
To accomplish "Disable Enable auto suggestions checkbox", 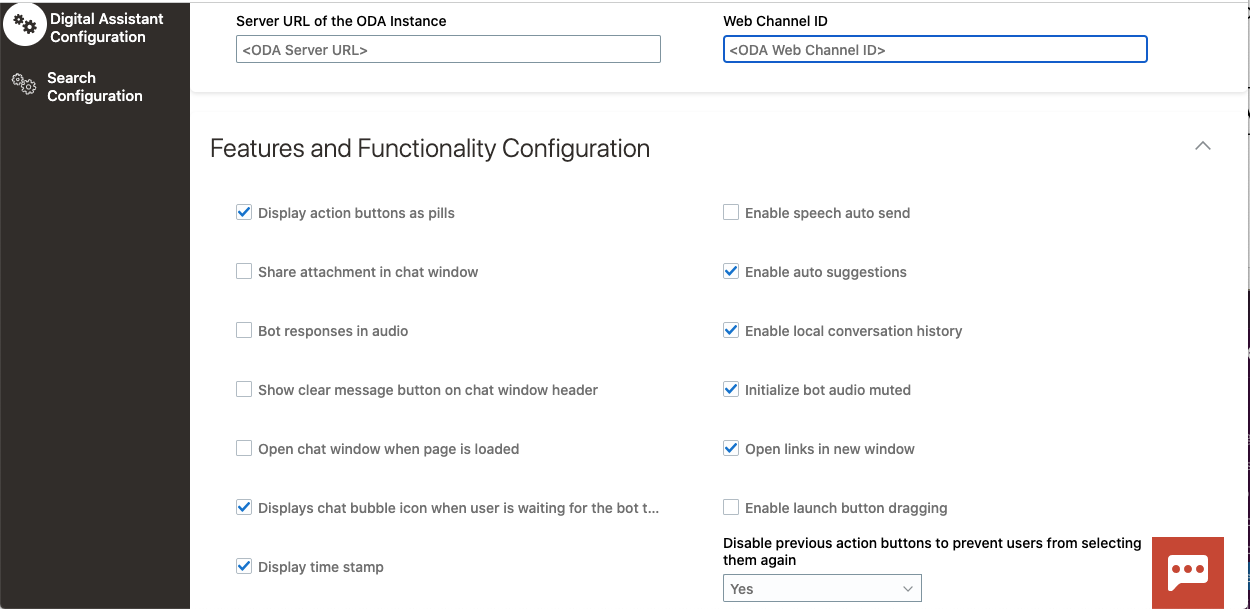I will [x=731, y=271].
